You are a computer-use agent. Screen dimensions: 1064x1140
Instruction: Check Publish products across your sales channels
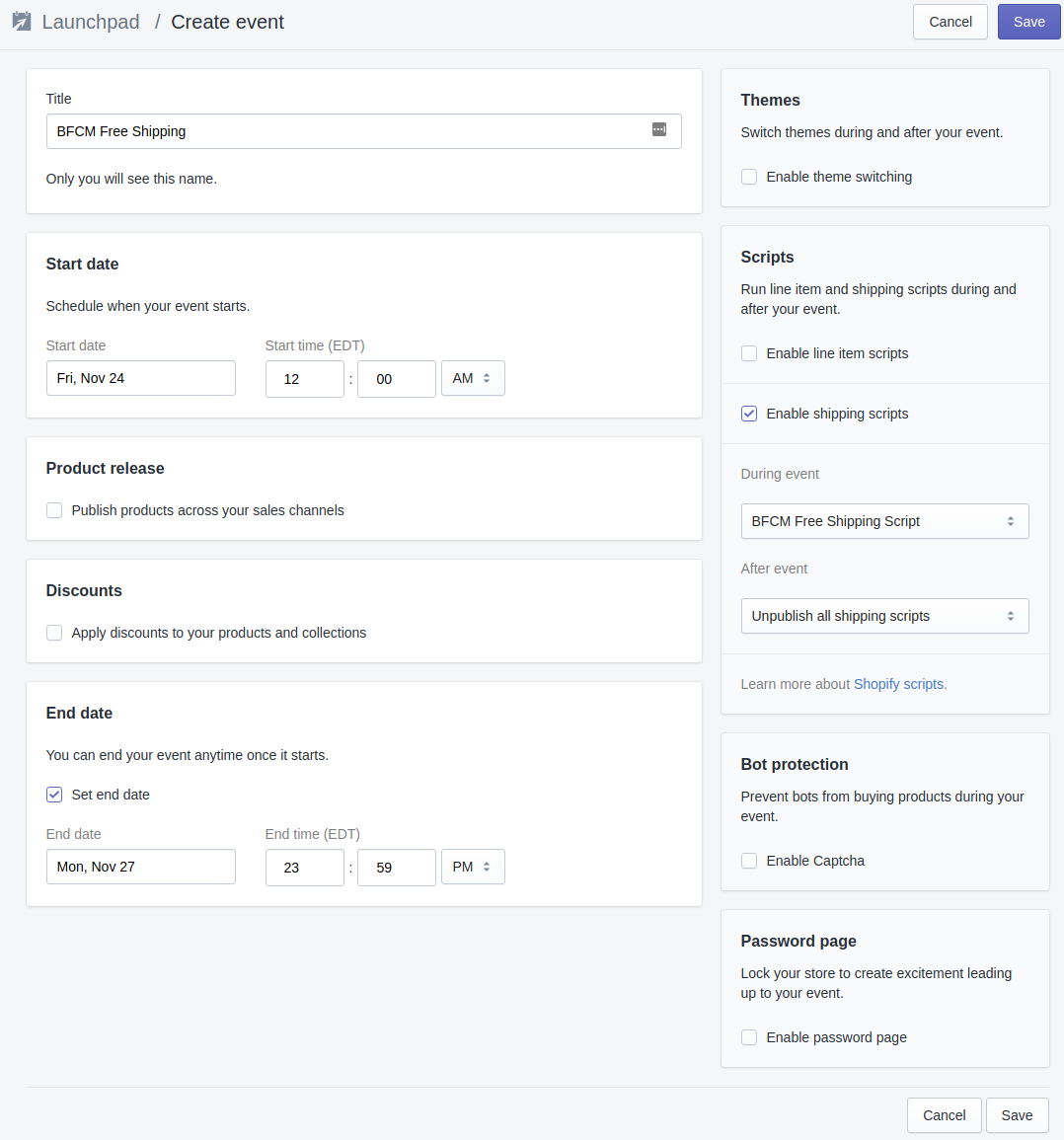click(x=54, y=510)
